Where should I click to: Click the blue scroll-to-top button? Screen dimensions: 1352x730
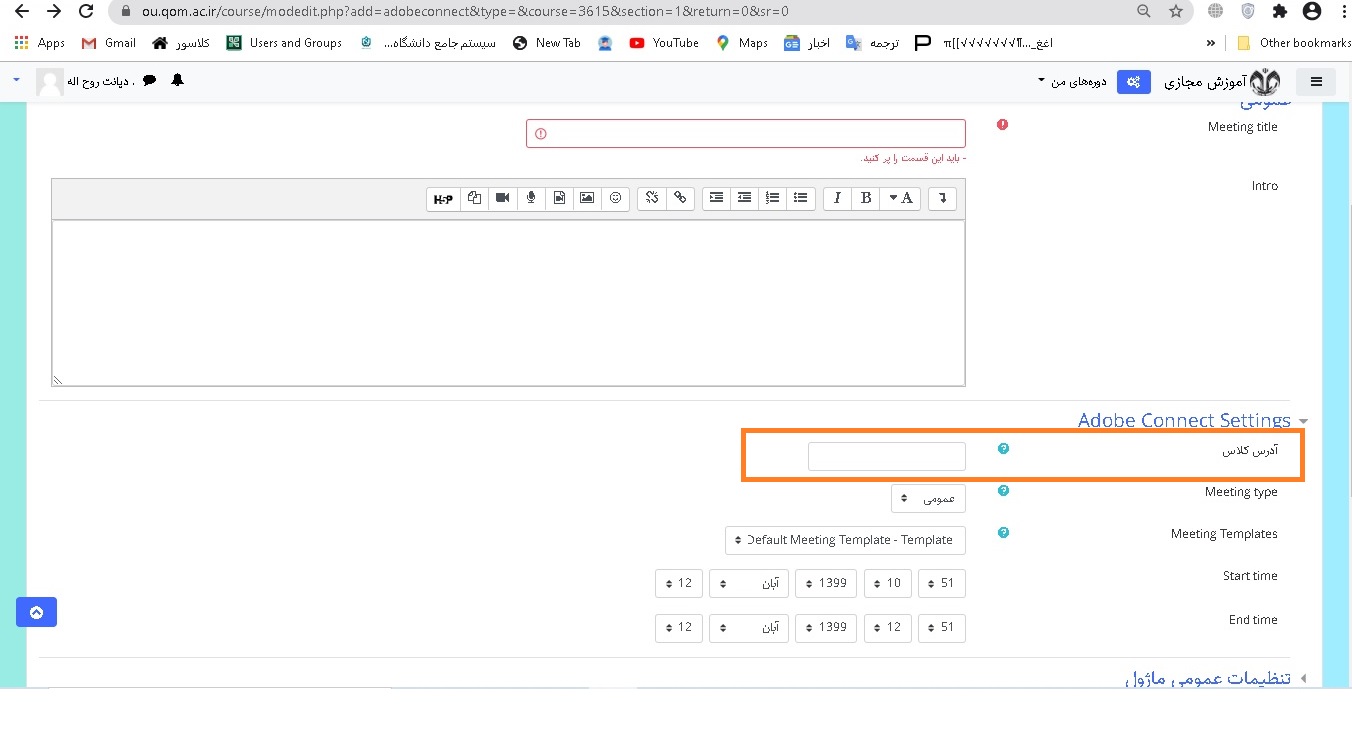click(36, 612)
